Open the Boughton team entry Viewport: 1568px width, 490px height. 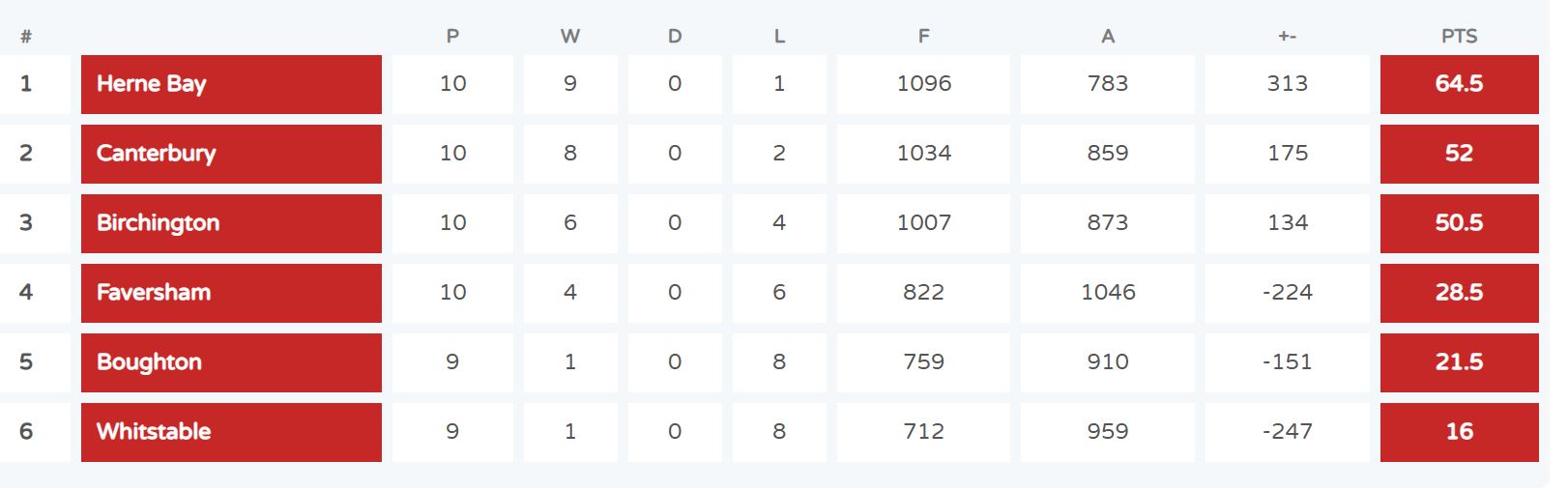149,362
